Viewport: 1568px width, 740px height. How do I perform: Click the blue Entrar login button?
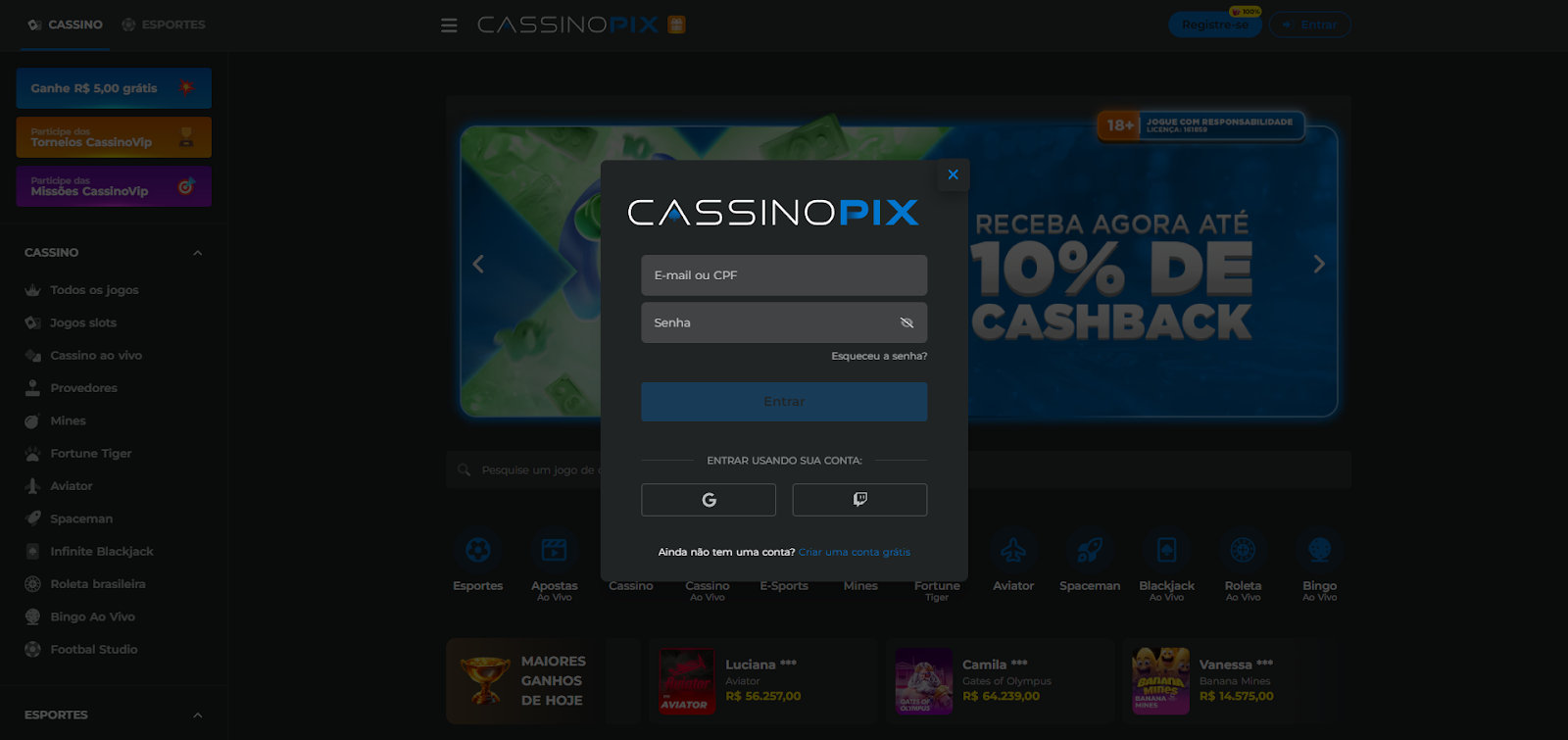[x=784, y=402]
